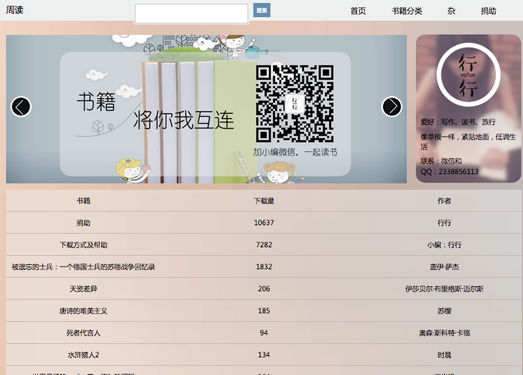The image size is (523, 375).
Task: Click the 作者 column header
Action: pos(444,201)
